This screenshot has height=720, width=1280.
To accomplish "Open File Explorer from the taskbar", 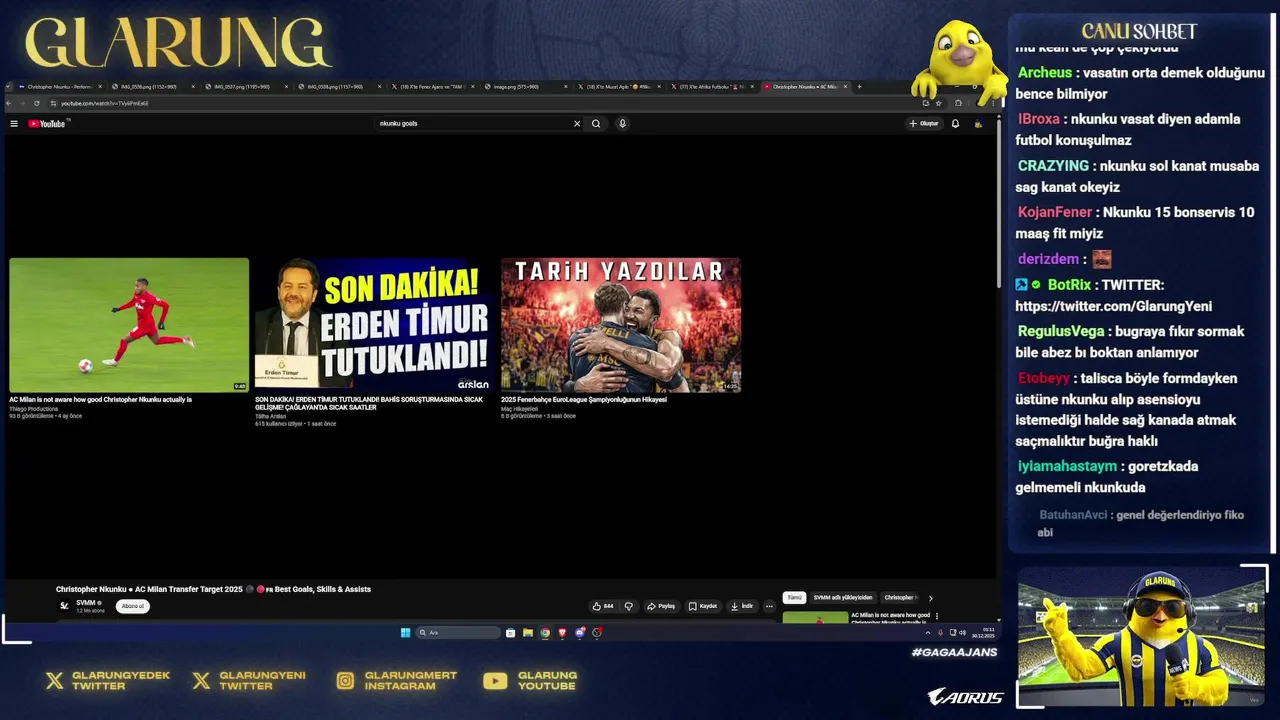I will tap(527, 633).
